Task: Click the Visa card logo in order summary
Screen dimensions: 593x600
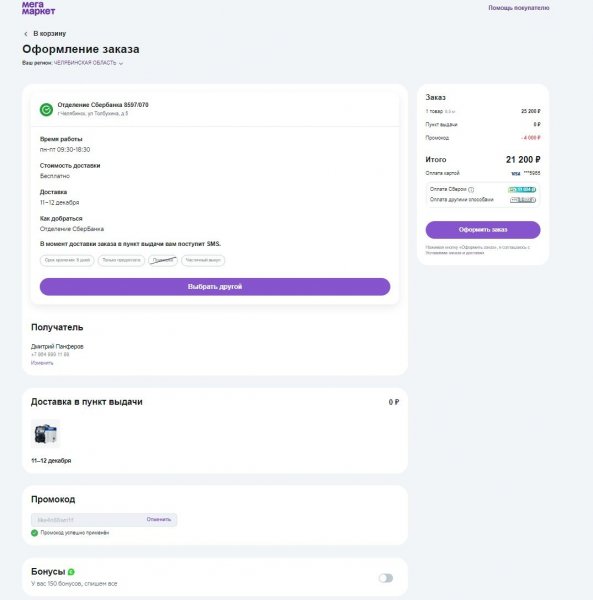Action: click(x=516, y=174)
